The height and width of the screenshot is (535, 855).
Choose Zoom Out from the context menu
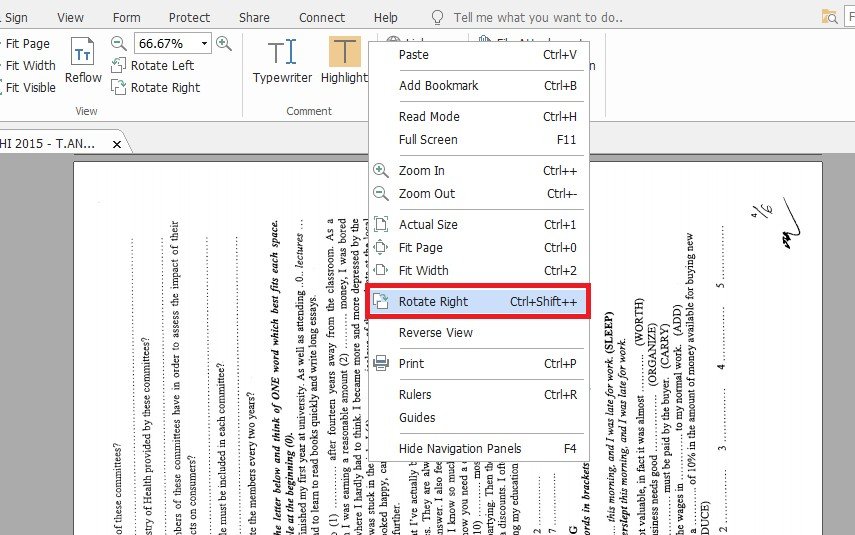click(479, 194)
